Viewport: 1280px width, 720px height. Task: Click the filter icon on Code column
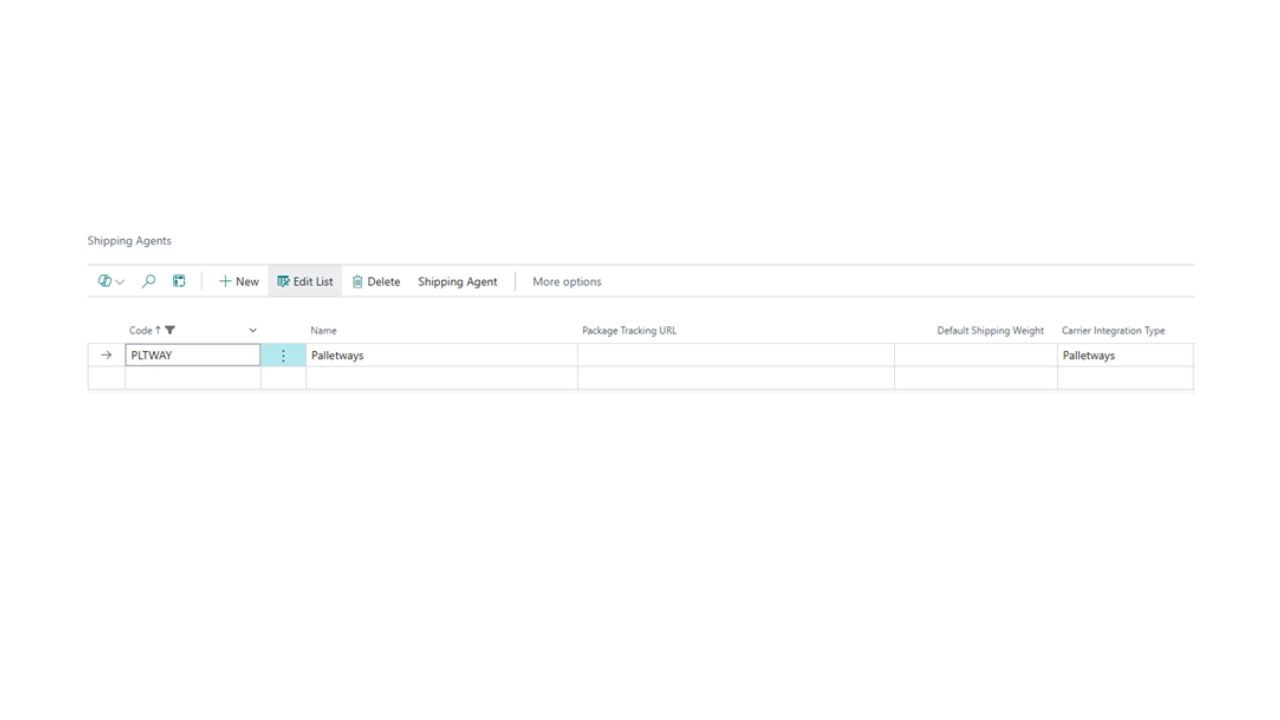pos(170,330)
